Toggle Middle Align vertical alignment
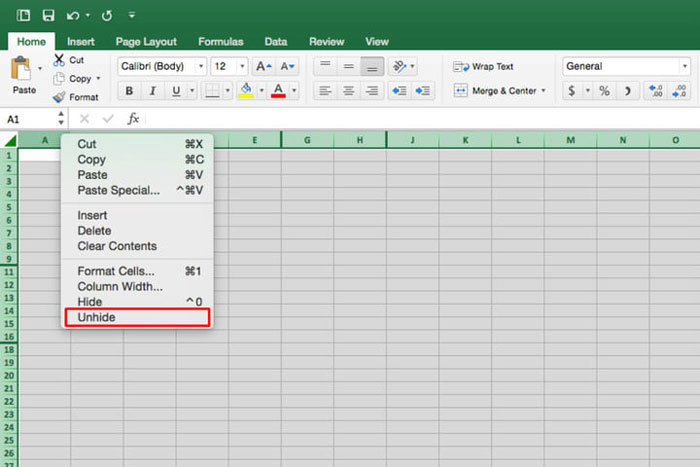 tap(349, 67)
